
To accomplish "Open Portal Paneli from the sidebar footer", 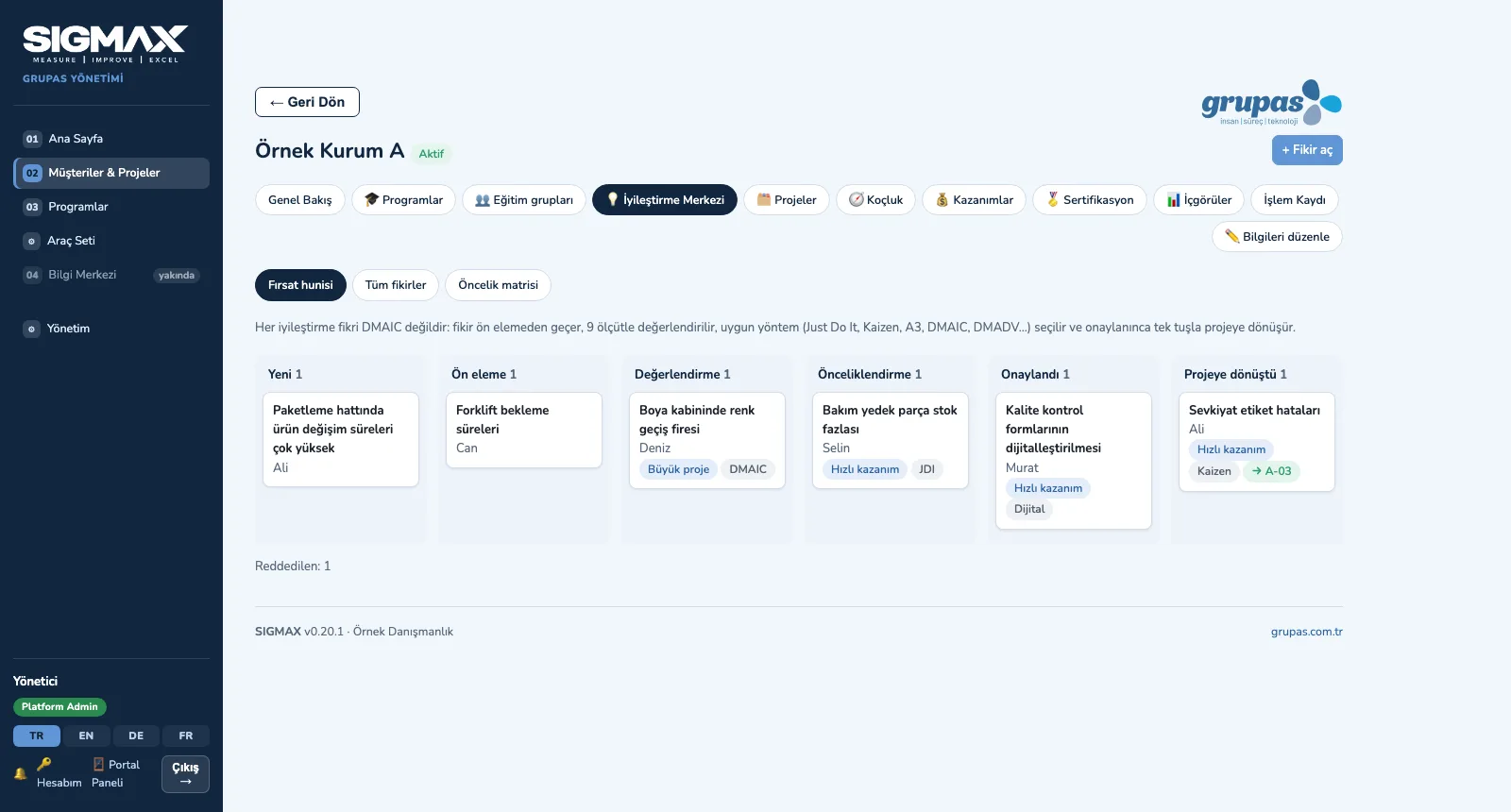I will click(x=115, y=773).
